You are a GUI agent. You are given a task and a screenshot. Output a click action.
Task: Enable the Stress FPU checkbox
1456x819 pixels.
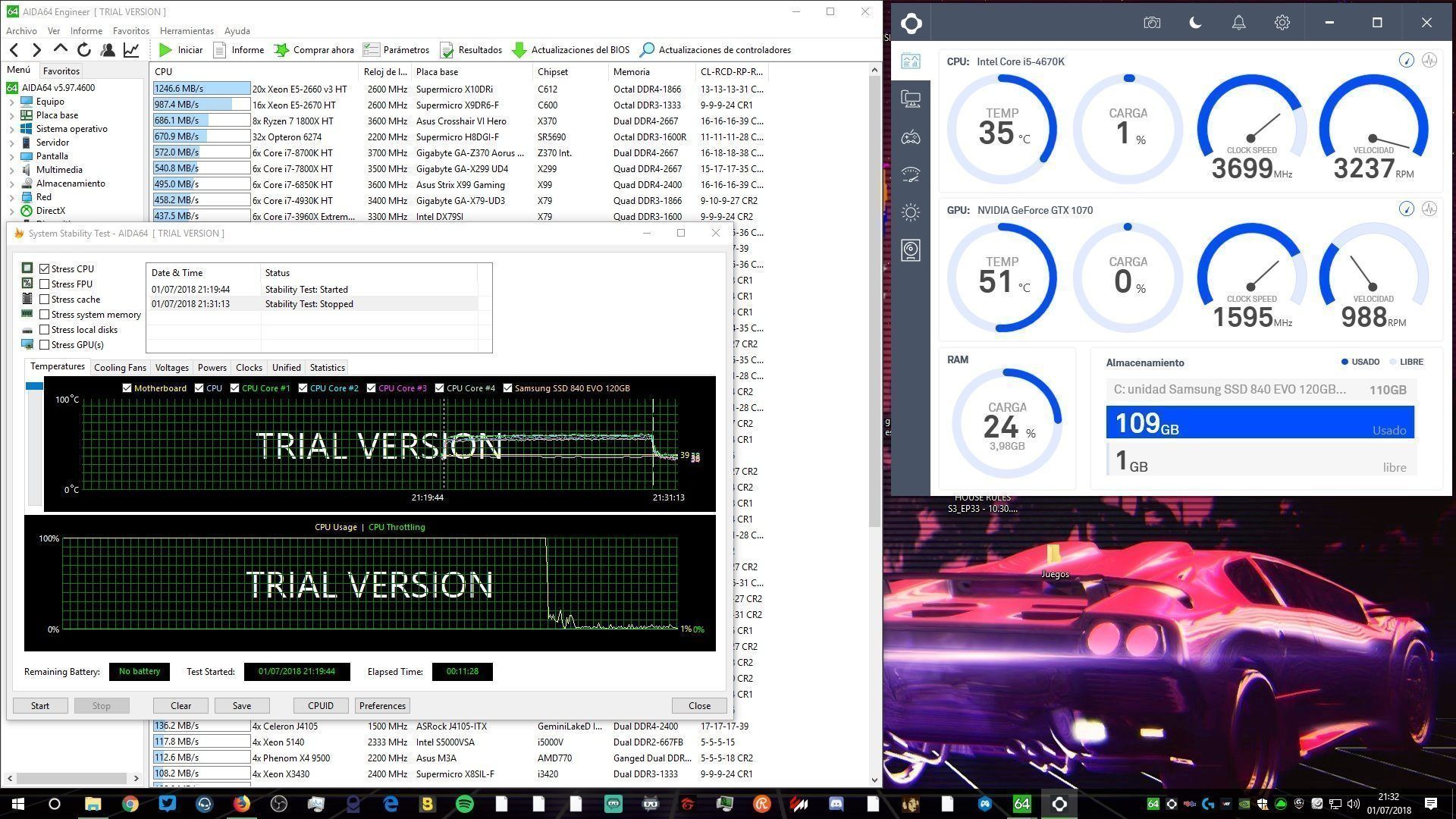[45, 284]
